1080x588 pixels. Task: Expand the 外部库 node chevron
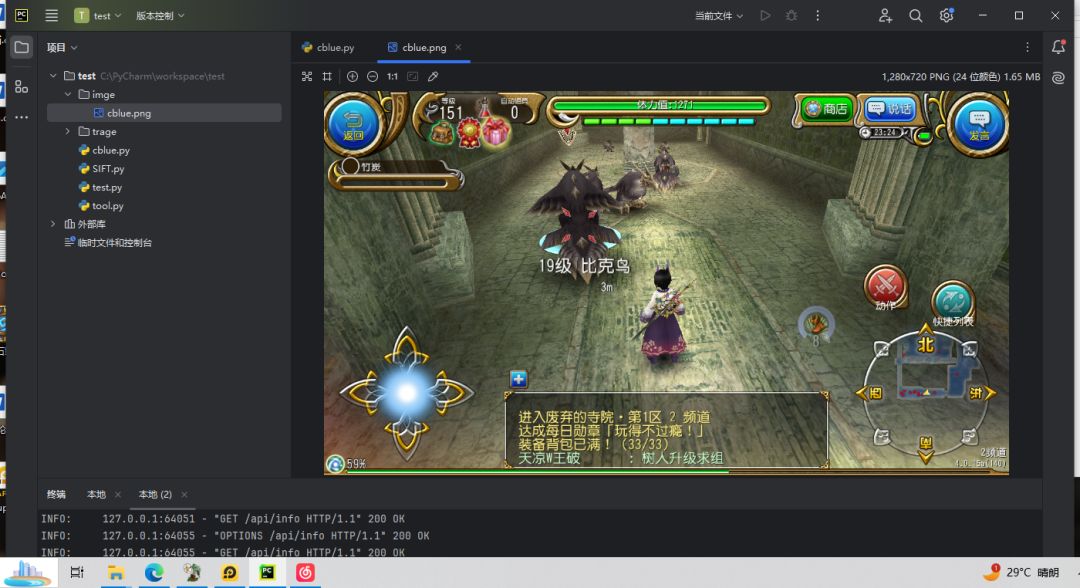[x=53, y=224]
